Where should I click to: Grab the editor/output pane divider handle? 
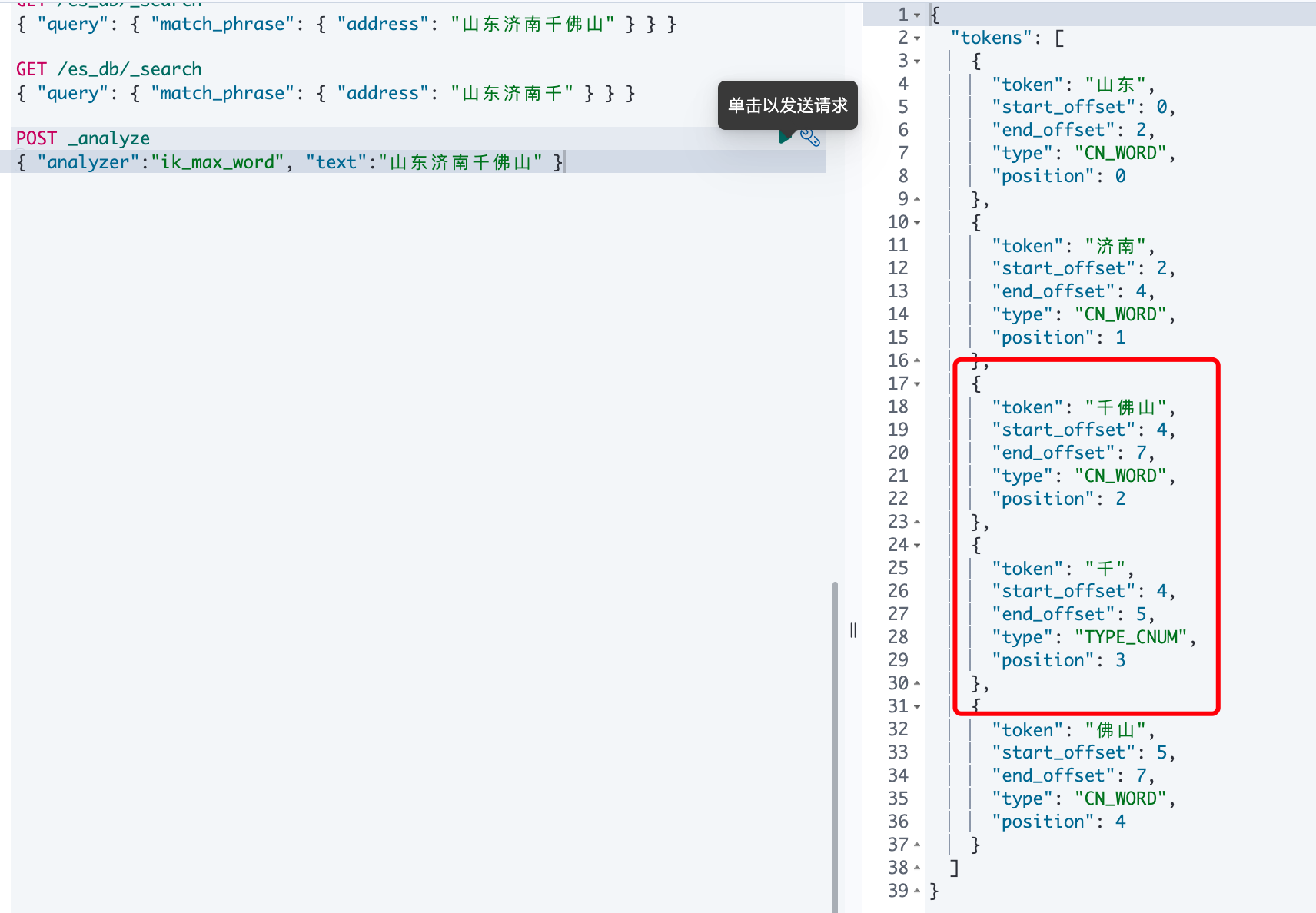(x=852, y=630)
